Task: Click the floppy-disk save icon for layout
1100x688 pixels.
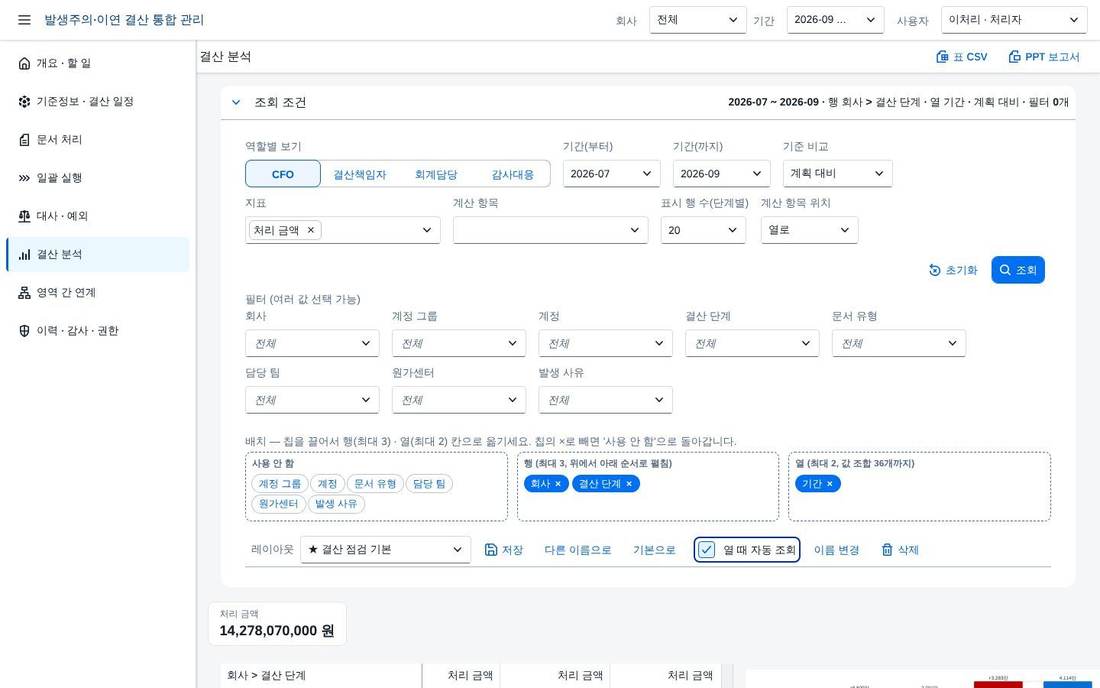Action: pyautogui.click(x=491, y=550)
